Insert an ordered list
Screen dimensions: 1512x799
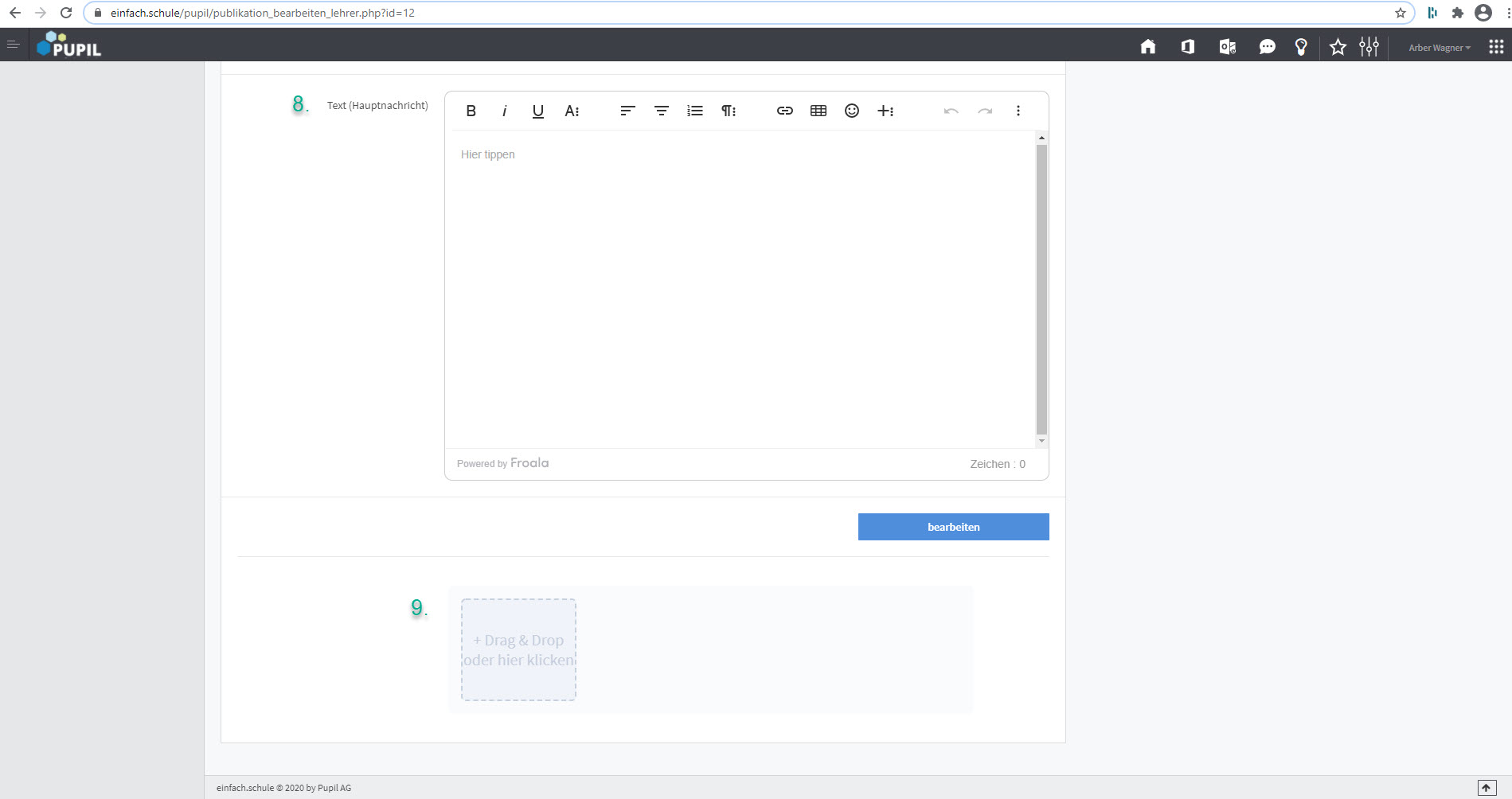click(x=694, y=111)
